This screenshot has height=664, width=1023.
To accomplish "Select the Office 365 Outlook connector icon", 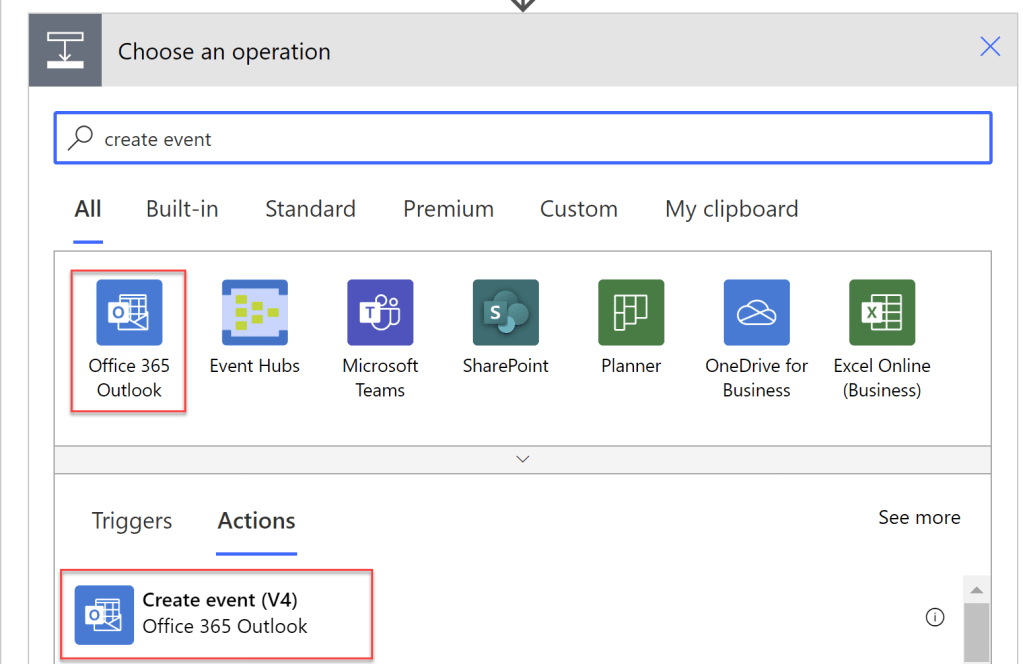I will pyautogui.click(x=128, y=312).
